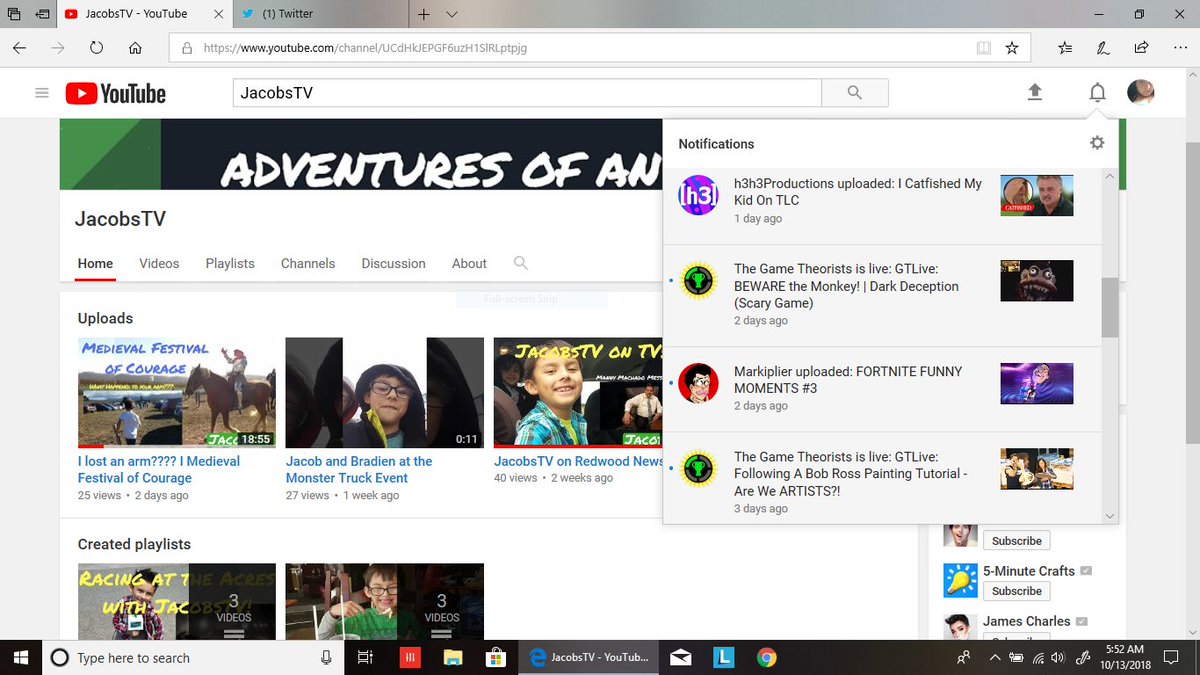Click the search magnifier button

(854, 92)
